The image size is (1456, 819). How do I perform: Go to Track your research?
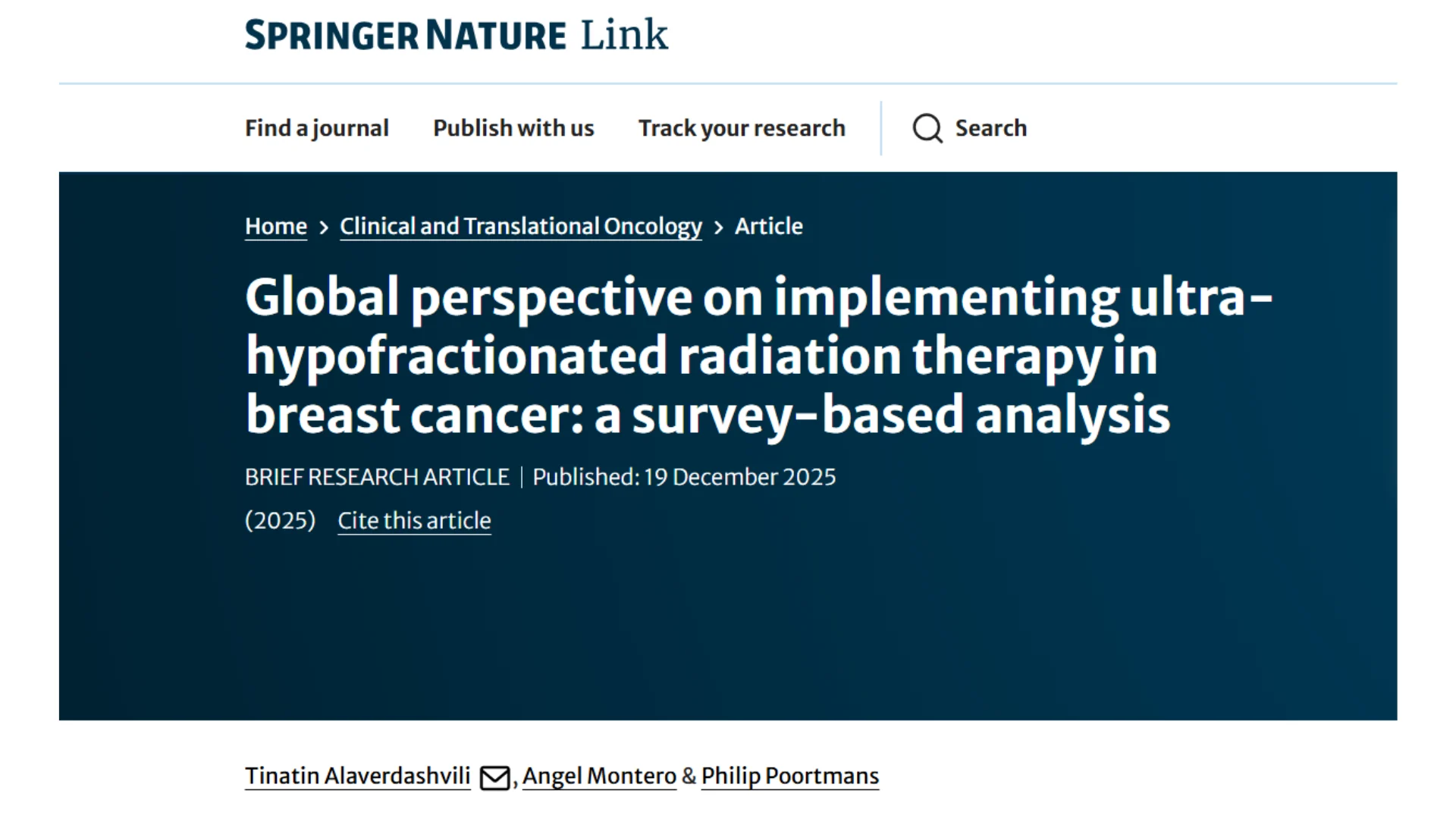[742, 128]
